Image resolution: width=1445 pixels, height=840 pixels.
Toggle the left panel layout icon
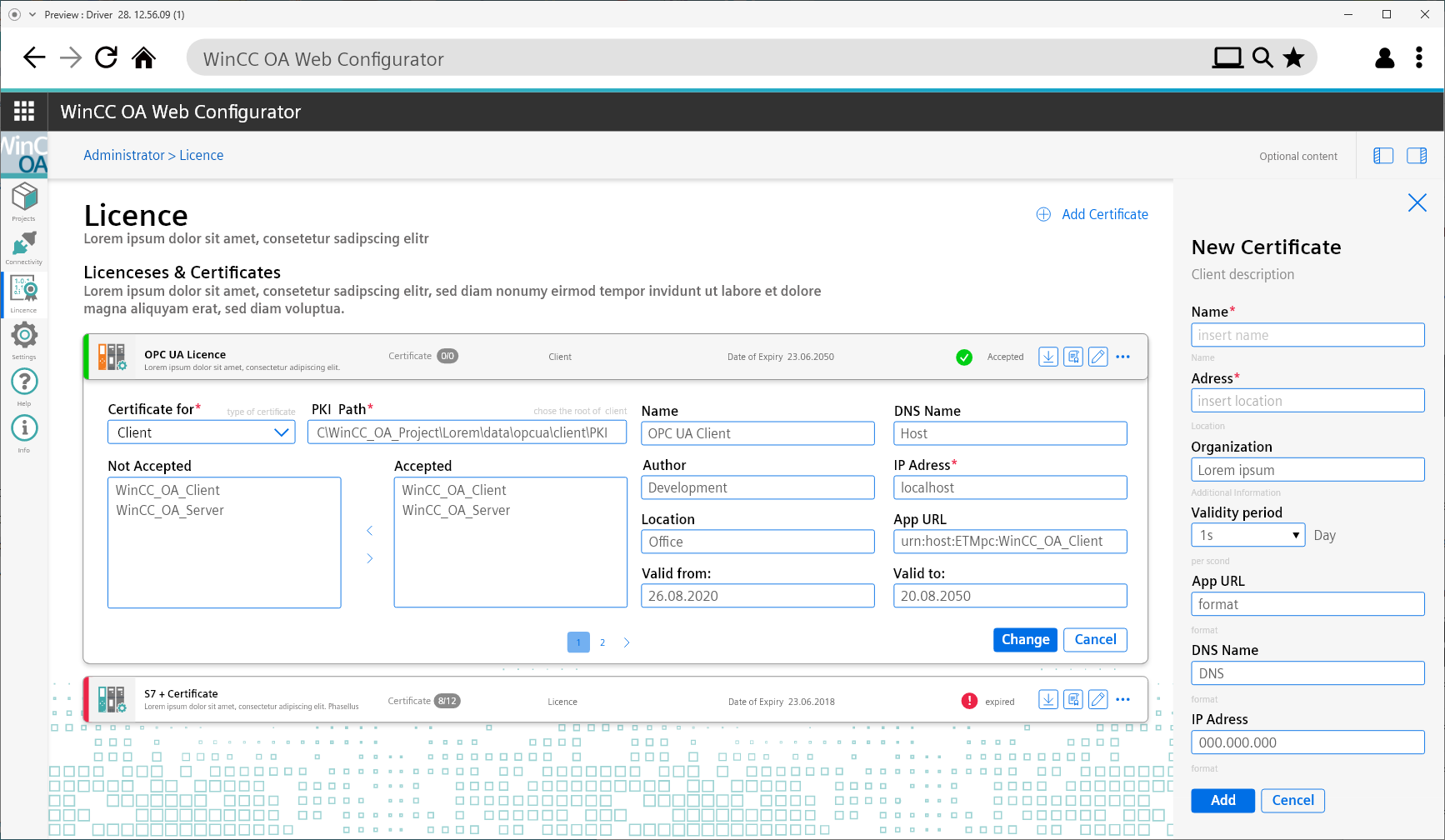(1383, 156)
